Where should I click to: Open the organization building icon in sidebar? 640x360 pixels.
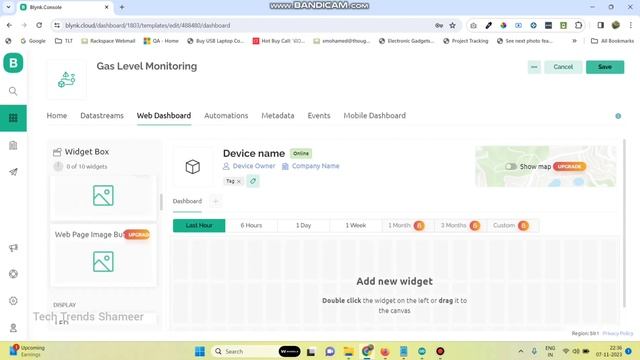13,145
